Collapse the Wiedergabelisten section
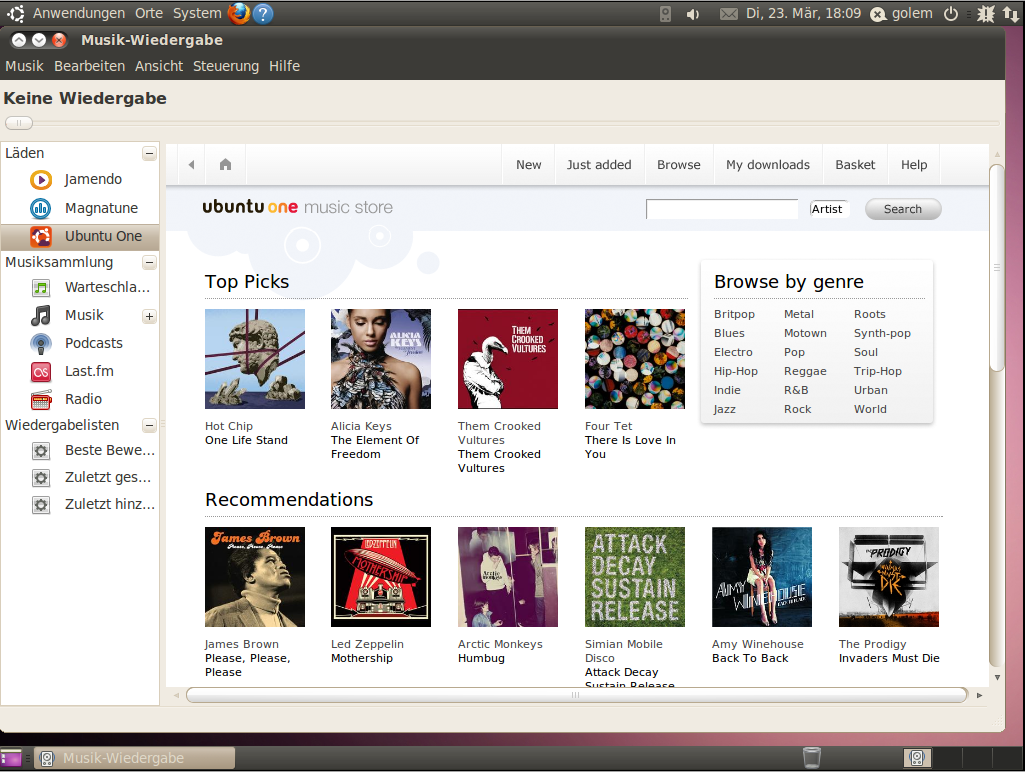1025x772 pixels. (x=149, y=424)
